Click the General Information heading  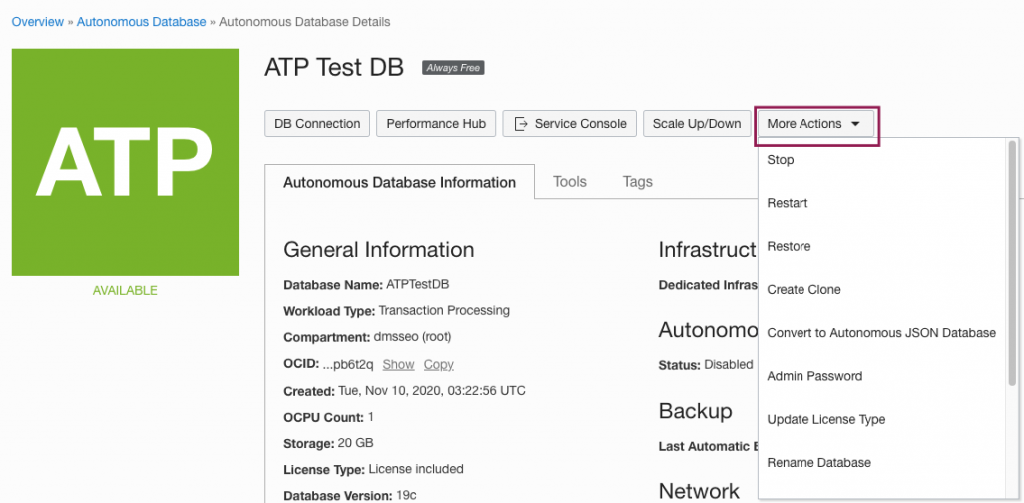pyautogui.click(x=379, y=250)
